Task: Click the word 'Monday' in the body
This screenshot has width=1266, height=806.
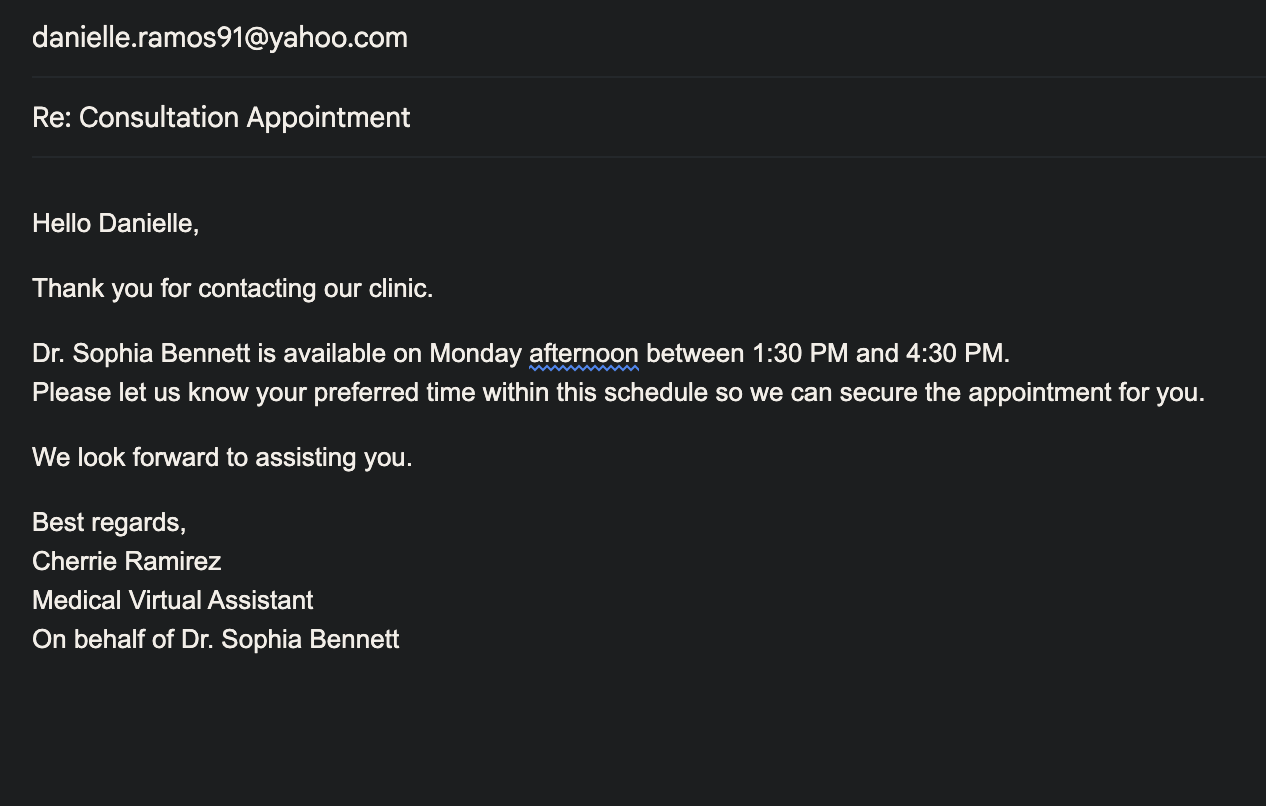Action: [475, 354]
